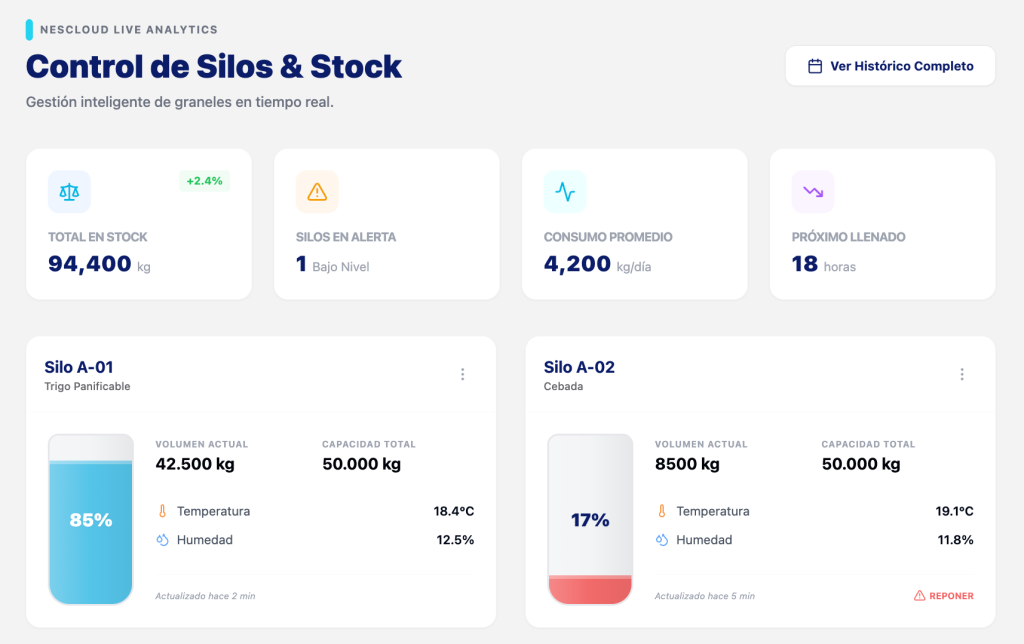Open the options menu for Silo A-01

(463, 374)
